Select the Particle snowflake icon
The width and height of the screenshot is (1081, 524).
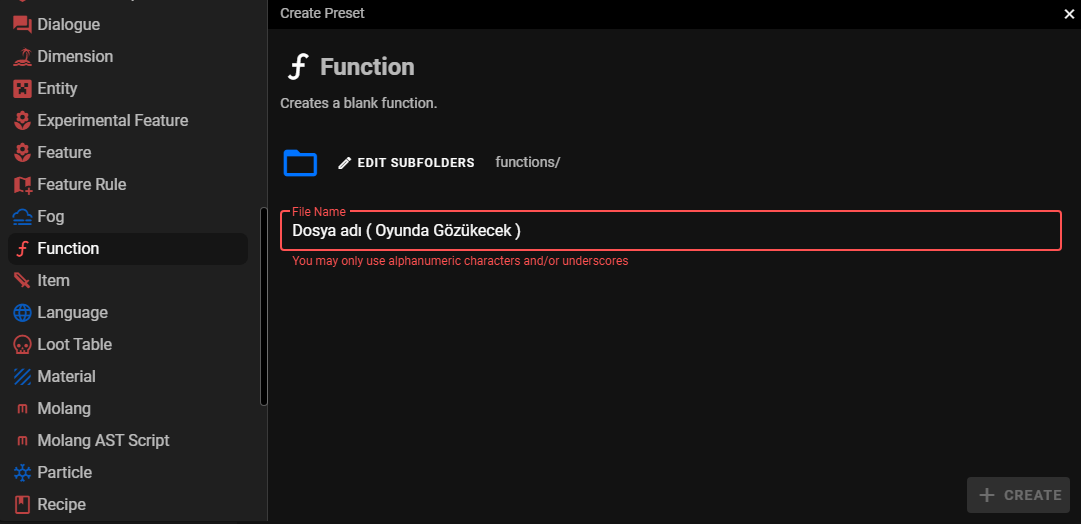pyautogui.click(x=22, y=473)
